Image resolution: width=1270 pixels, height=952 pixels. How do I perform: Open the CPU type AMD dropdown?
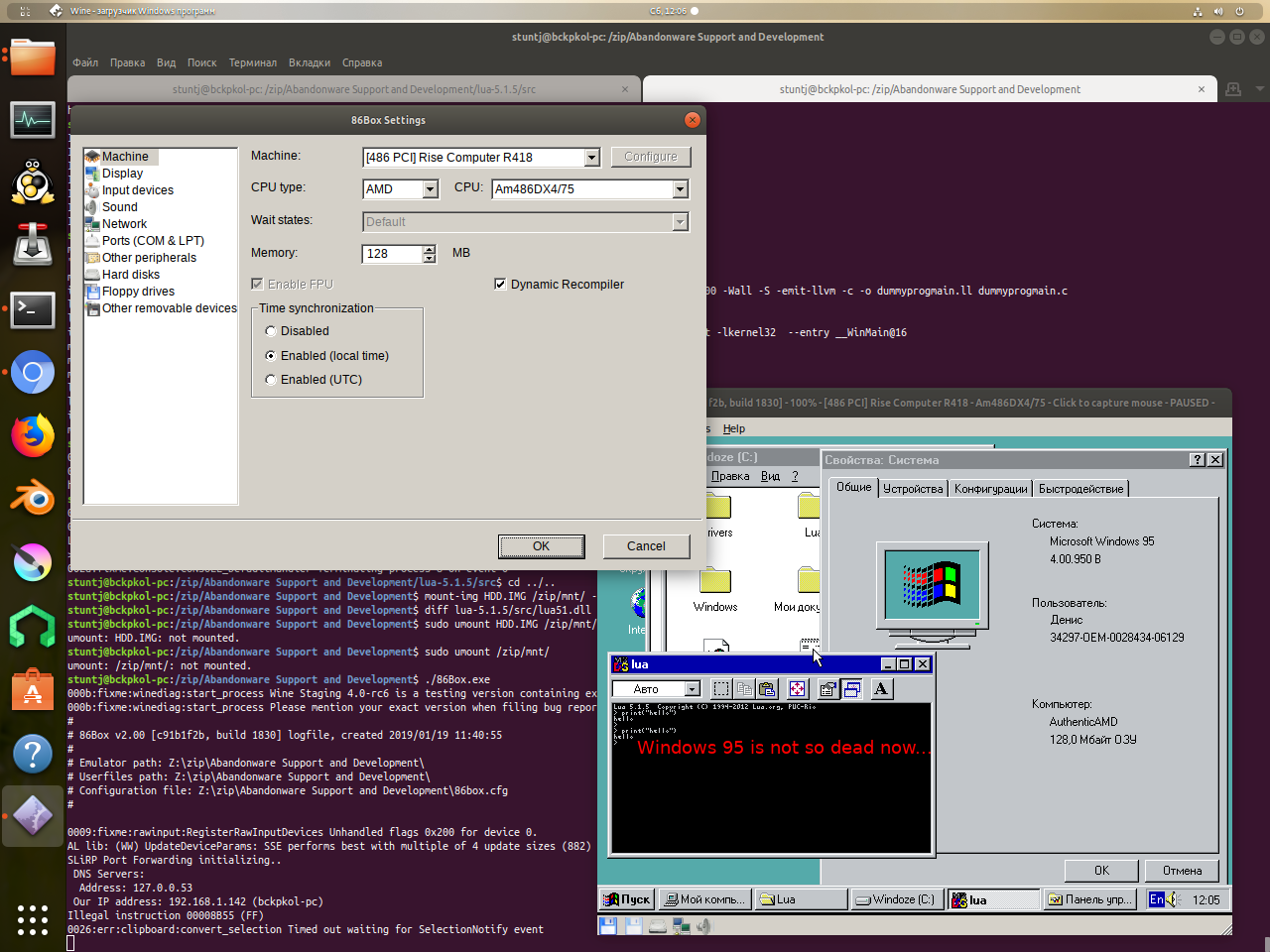click(x=430, y=189)
